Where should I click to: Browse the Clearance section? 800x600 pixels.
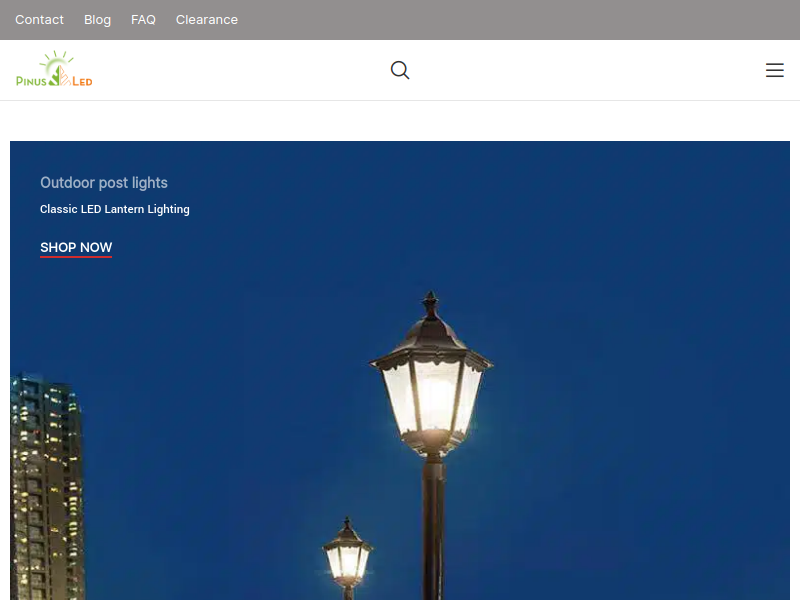pyautogui.click(x=207, y=20)
